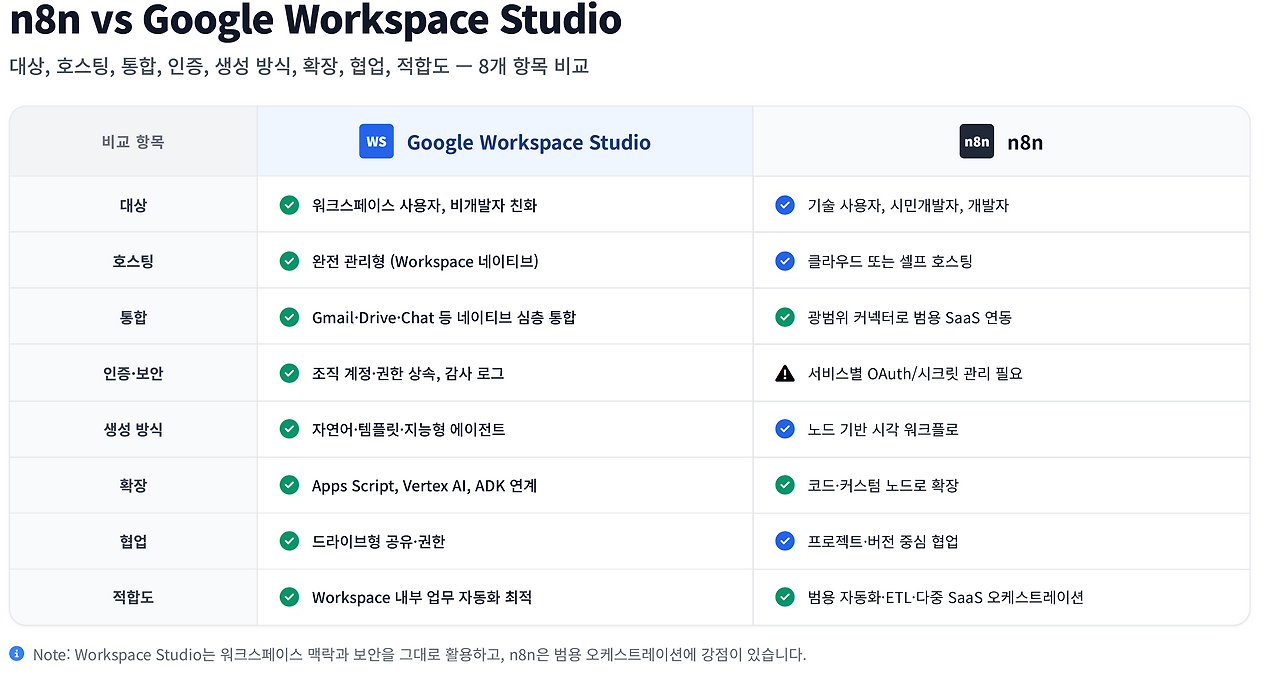Click blue check beside 프로젝트·버전 중심 협업
Viewport: 1280px width, 680px height.
click(x=785, y=541)
